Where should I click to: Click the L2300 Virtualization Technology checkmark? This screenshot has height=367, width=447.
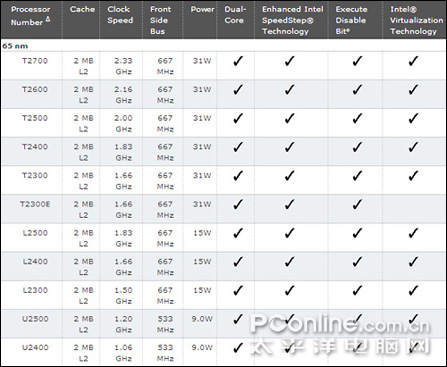click(413, 290)
